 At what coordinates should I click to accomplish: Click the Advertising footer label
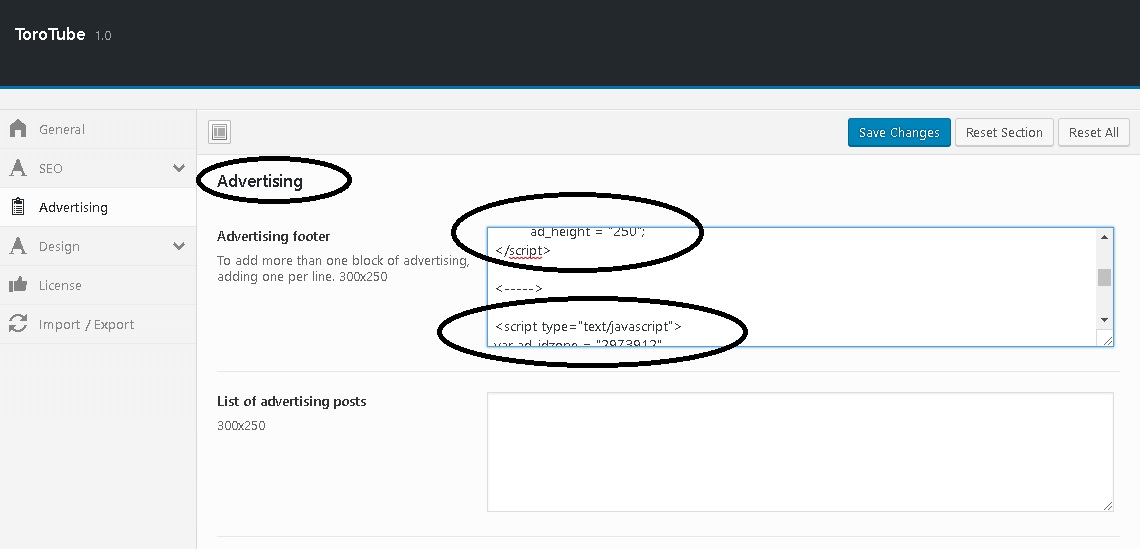click(273, 236)
